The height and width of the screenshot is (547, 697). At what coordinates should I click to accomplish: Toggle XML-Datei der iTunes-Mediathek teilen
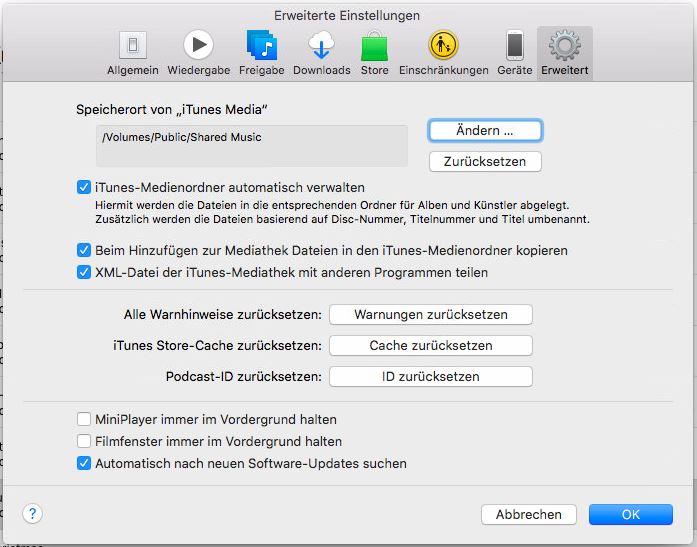(x=84, y=272)
